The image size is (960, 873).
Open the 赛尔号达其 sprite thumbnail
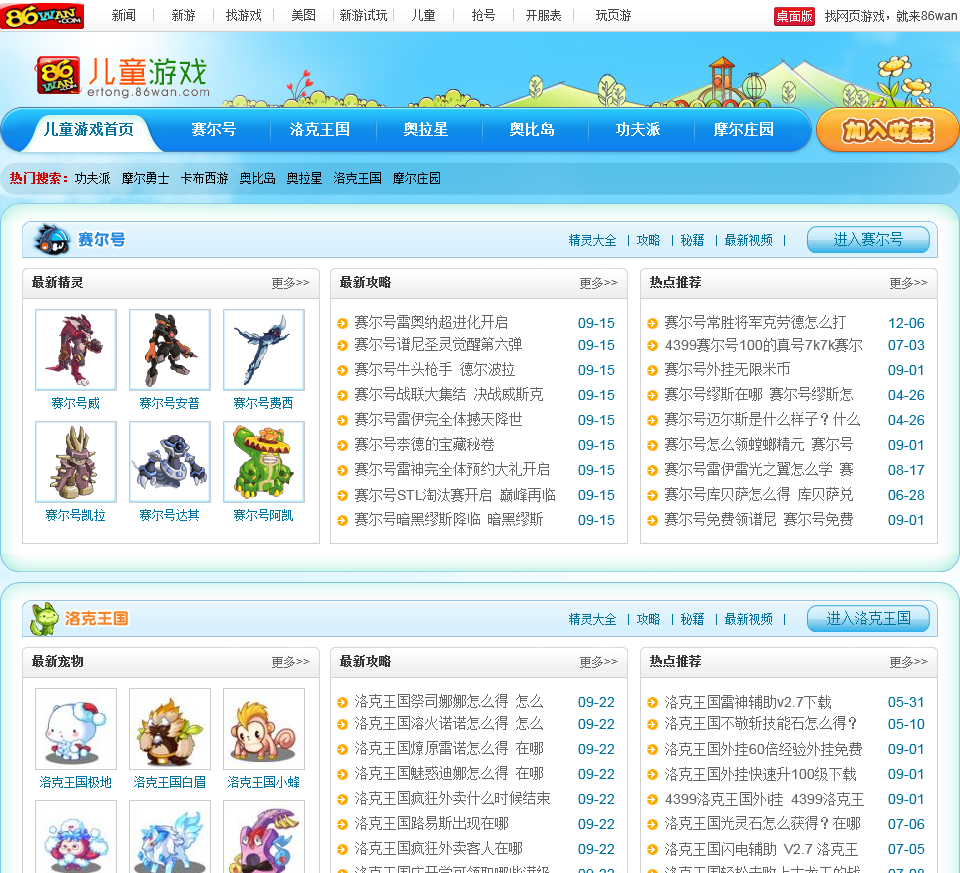(x=170, y=462)
